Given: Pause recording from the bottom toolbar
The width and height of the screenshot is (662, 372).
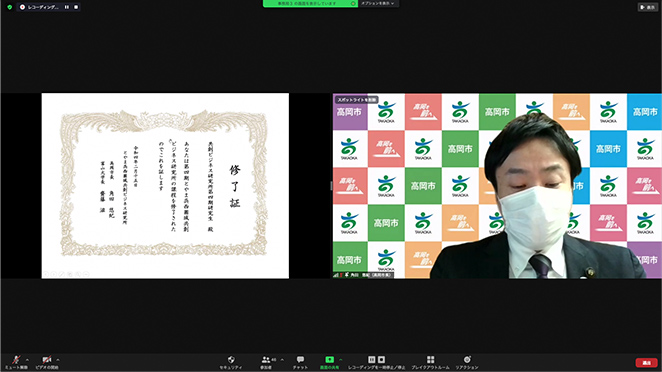Looking at the screenshot, I should point(372,359).
